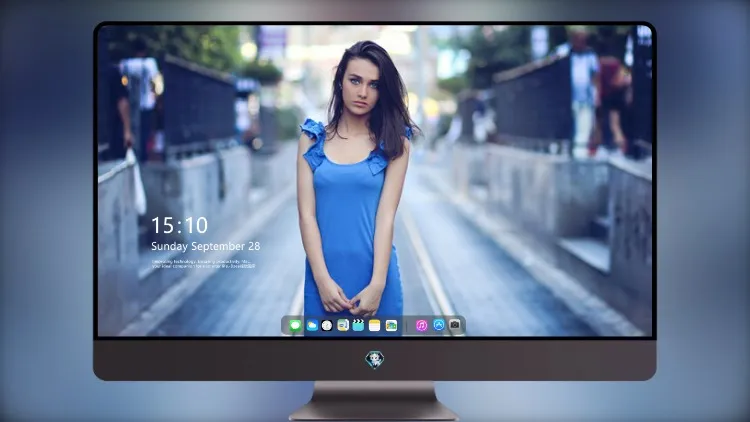
Task: Launch the clapperboard video app
Action: (x=358, y=326)
